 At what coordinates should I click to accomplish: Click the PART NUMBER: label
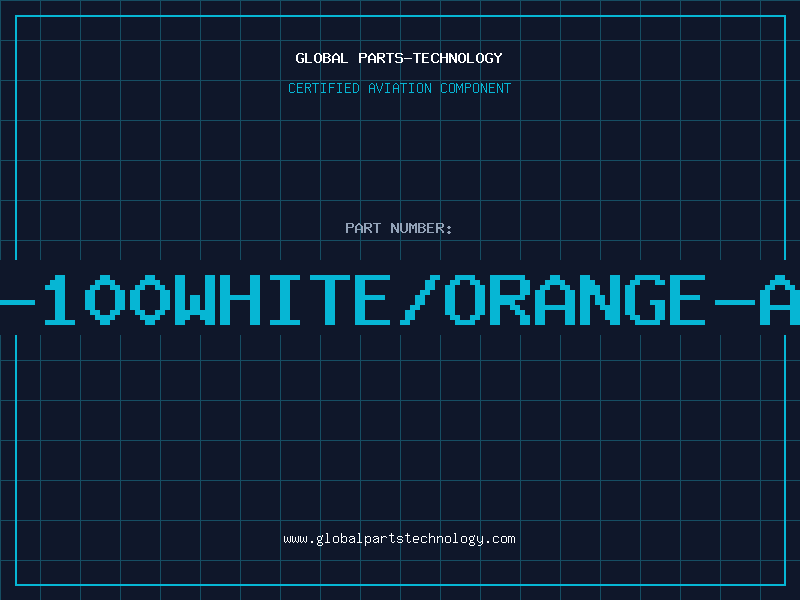click(x=399, y=228)
